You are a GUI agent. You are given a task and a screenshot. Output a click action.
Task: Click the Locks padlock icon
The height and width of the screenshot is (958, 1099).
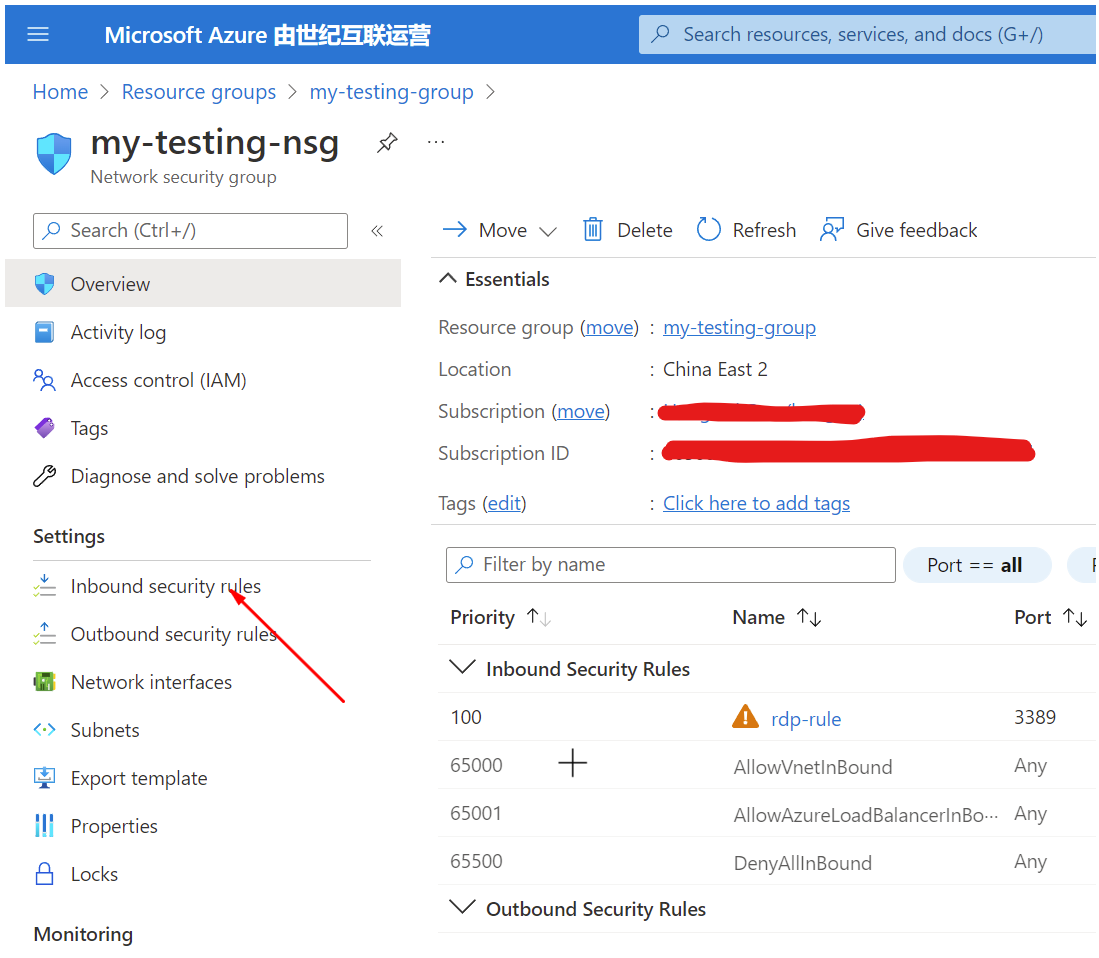click(45, 874)
